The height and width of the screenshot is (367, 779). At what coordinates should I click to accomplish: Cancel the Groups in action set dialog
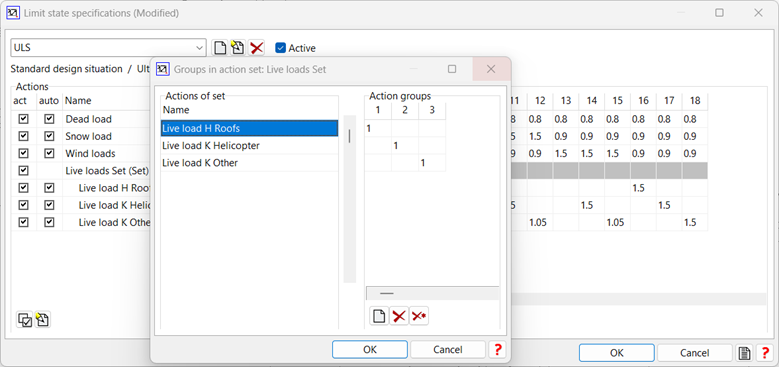tap(448, 350)
